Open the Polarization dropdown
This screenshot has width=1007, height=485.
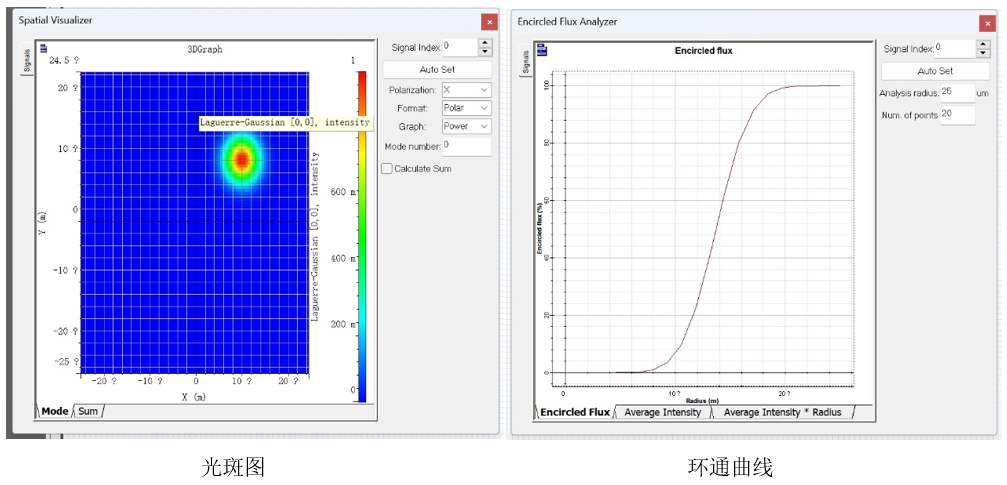point(467,90)
